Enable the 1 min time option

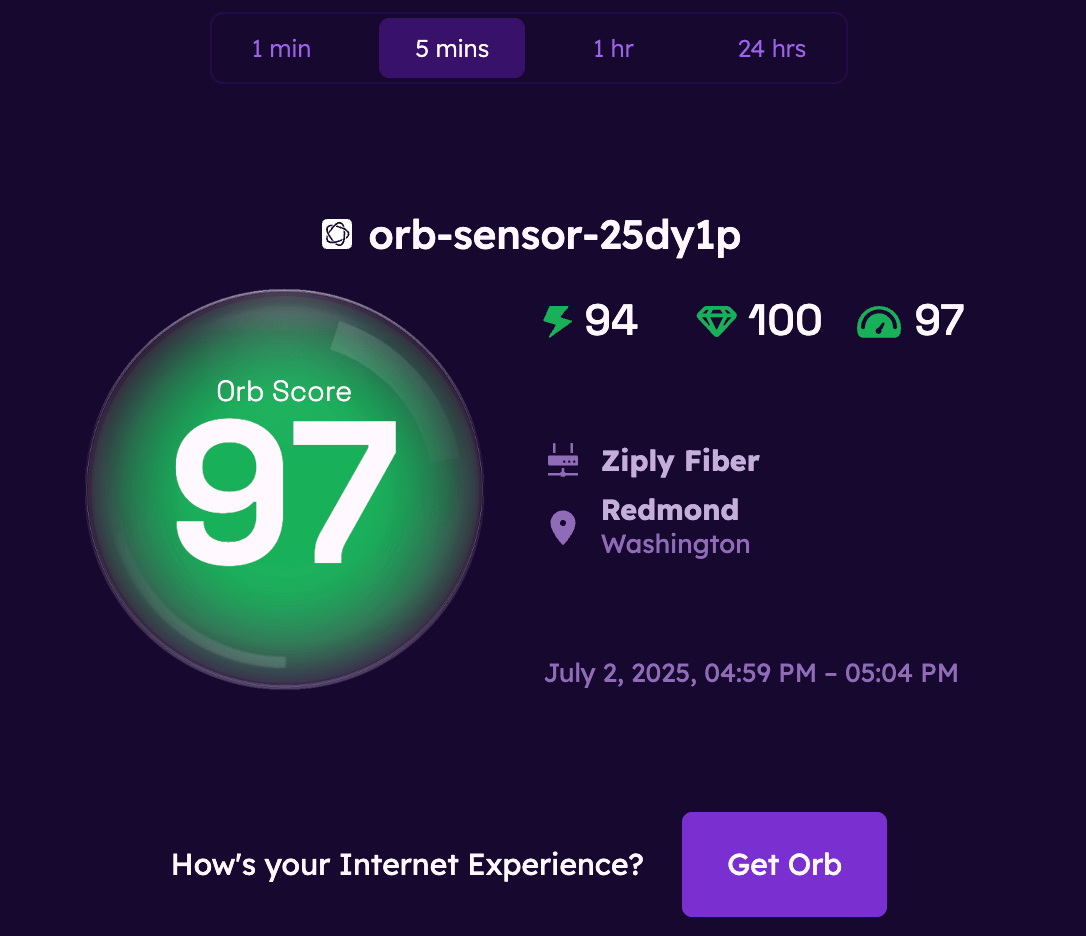point(281,47)
